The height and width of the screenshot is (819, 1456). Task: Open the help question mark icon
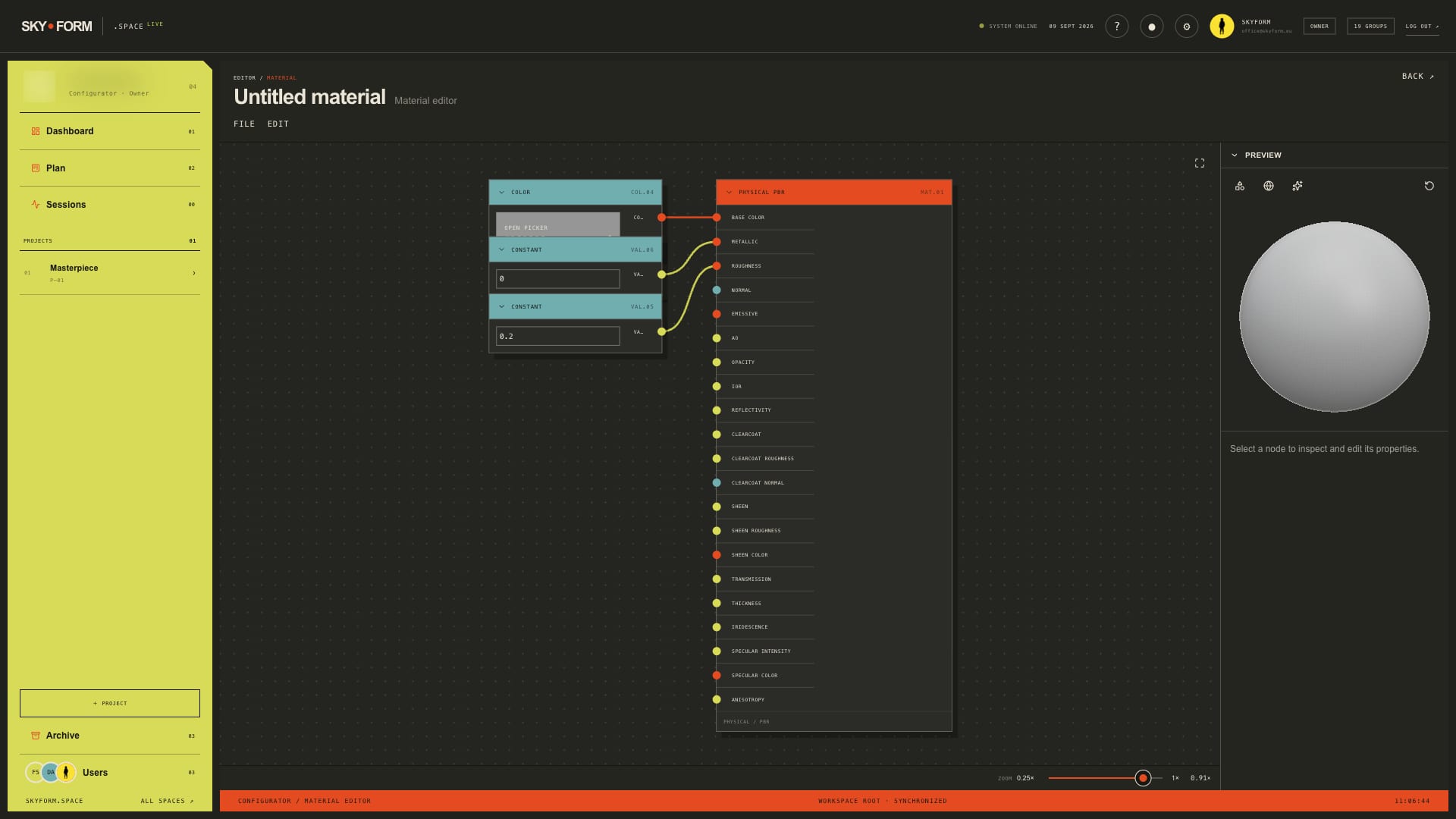(x=1116, y=27)
